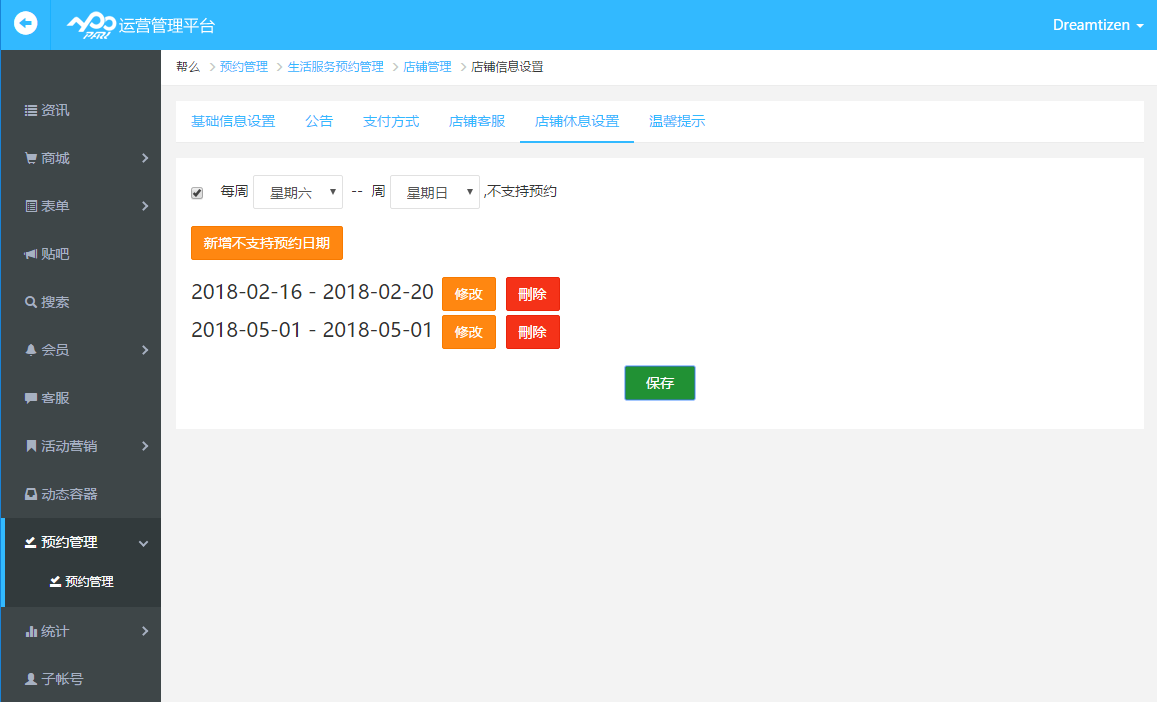This screenshot has width=1157, height=702.
Task: Click the 店铺信息设置 breadcrumb text
Action: (x=507, y=66)
